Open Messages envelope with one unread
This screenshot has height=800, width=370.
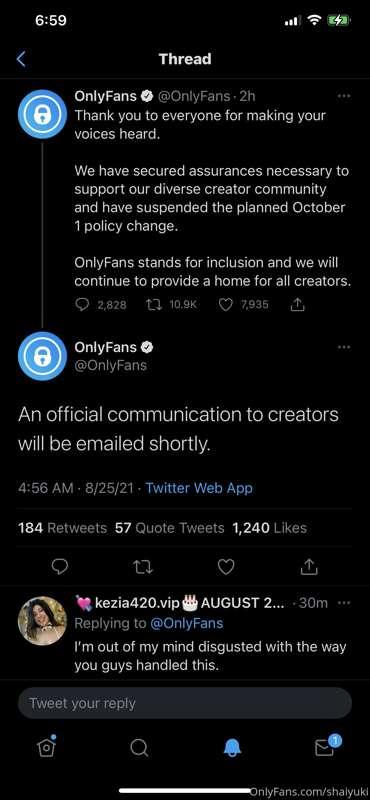pyautogui.click(x=325, y=746)
